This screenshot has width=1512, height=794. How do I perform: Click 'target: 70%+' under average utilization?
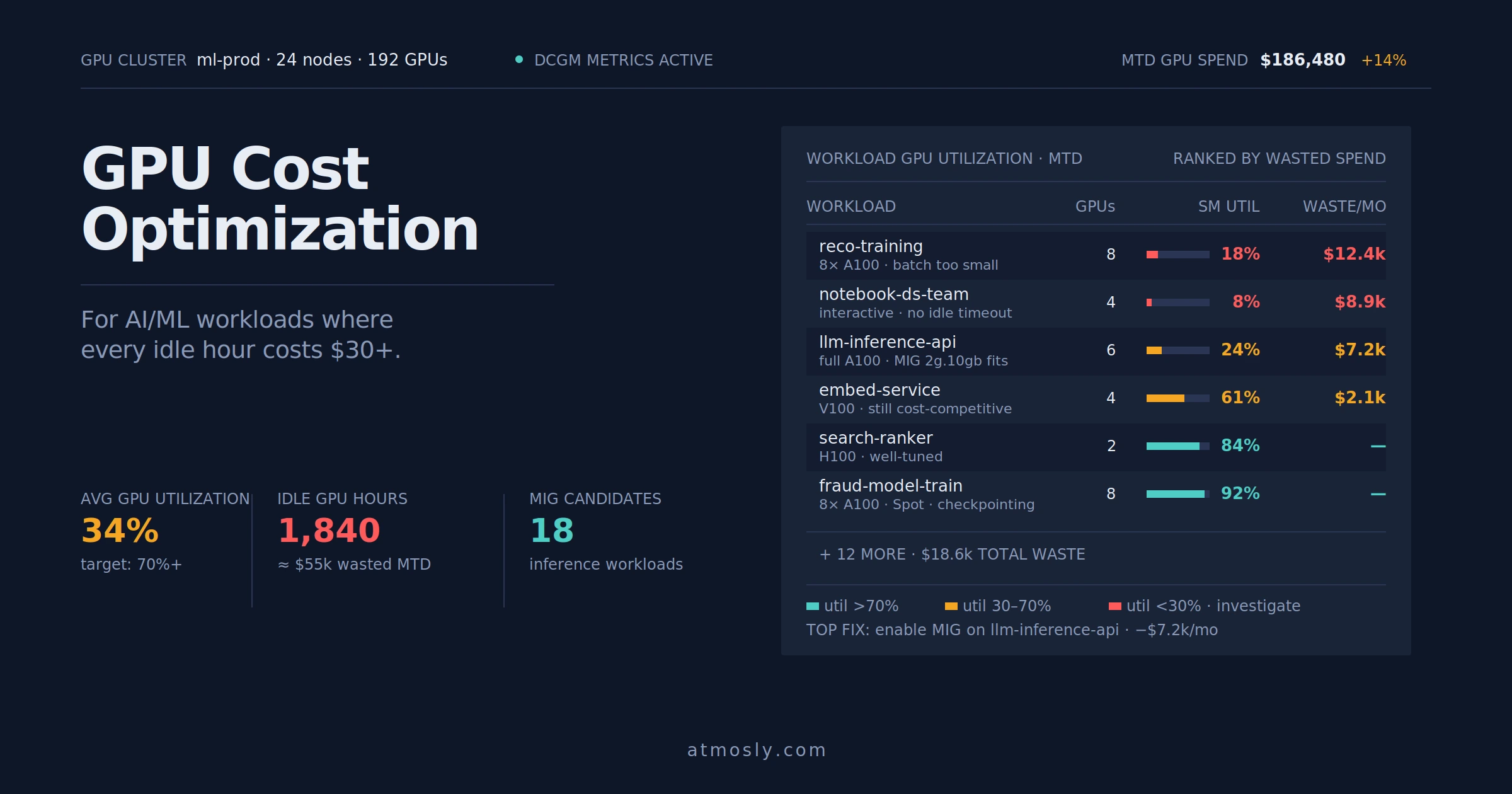tap(131, 565)
